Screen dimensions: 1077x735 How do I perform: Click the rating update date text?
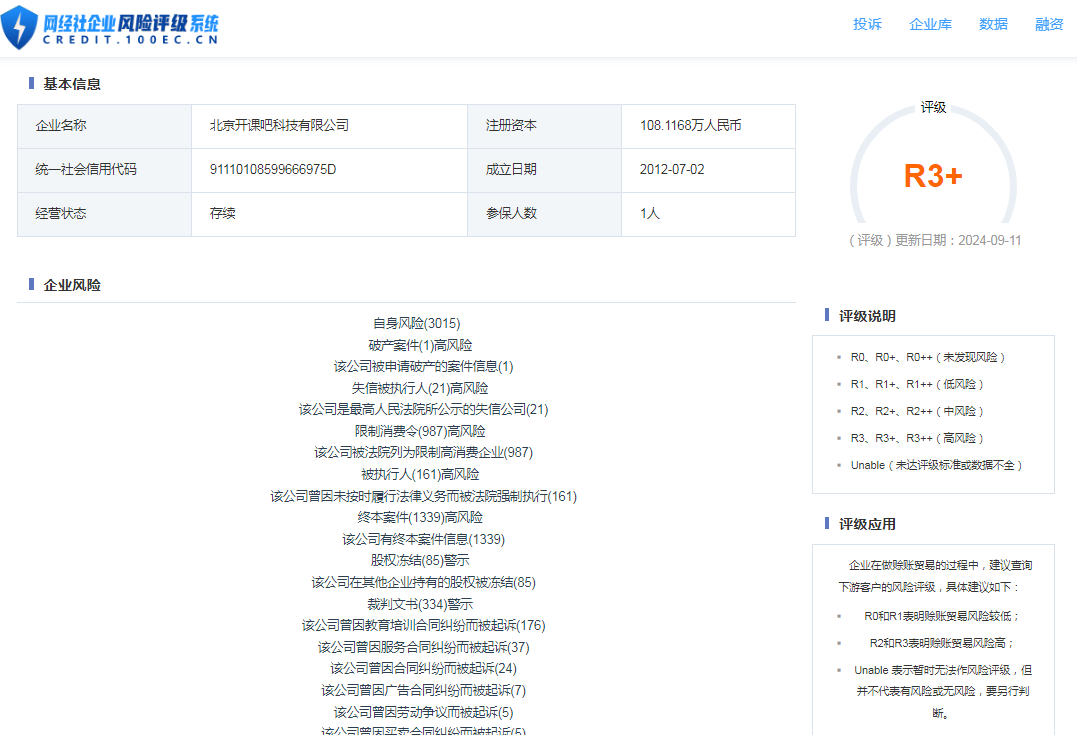(x=934, y=241)
